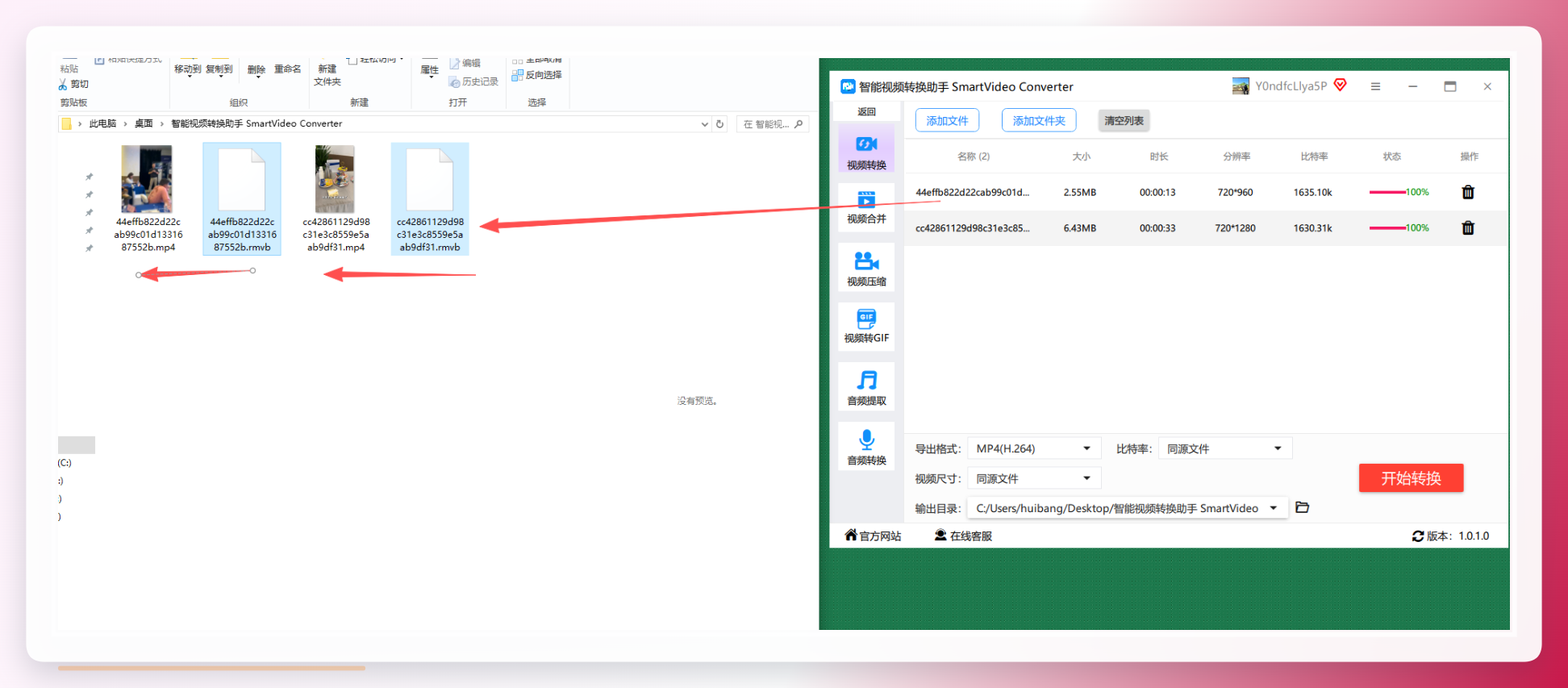Screen dimensions: 1568x688
Task: Open the 视频转换 video convert module
Action: 866,150
